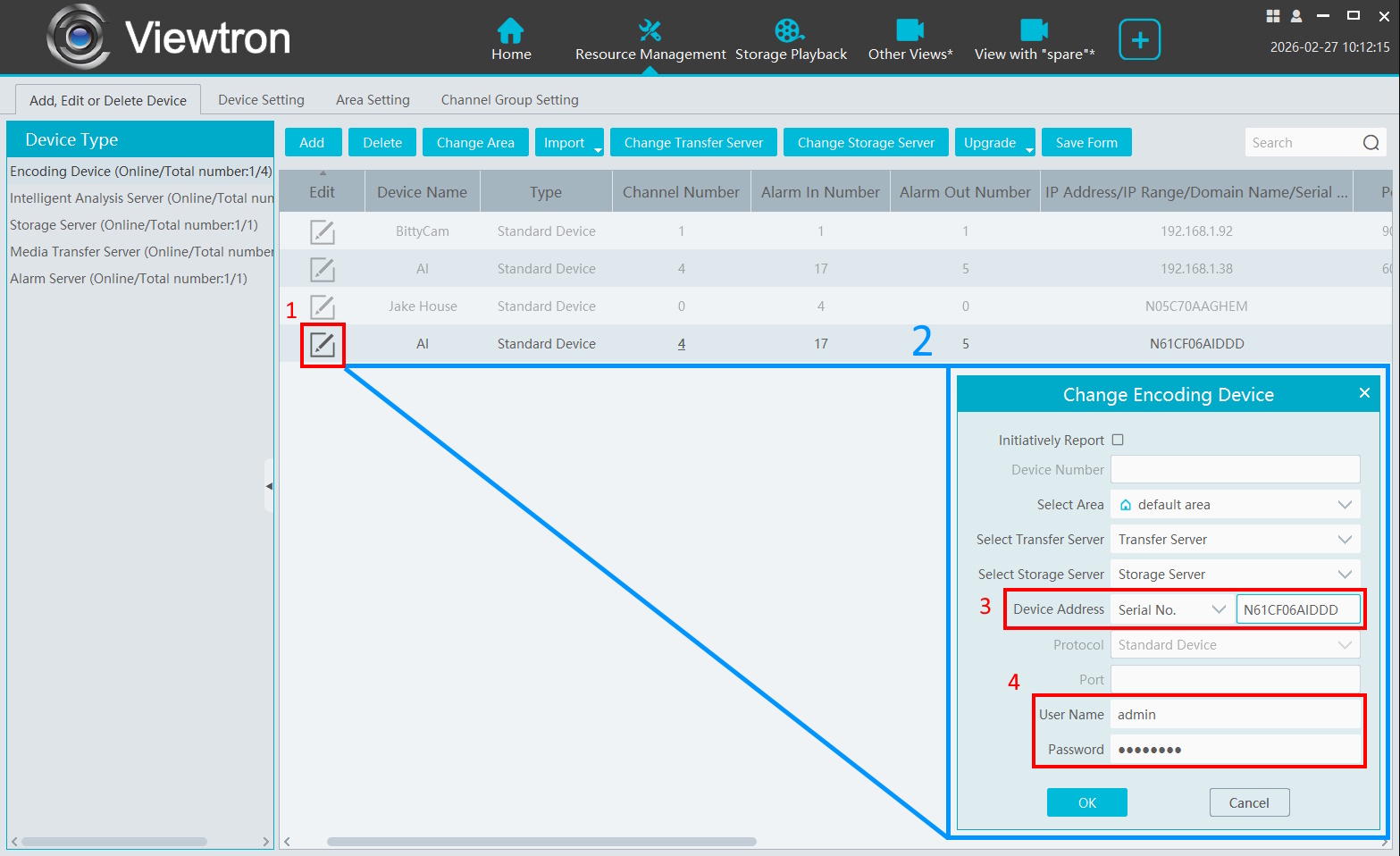Click the Other Views camera icon
1400x856 pixels.
910,31
